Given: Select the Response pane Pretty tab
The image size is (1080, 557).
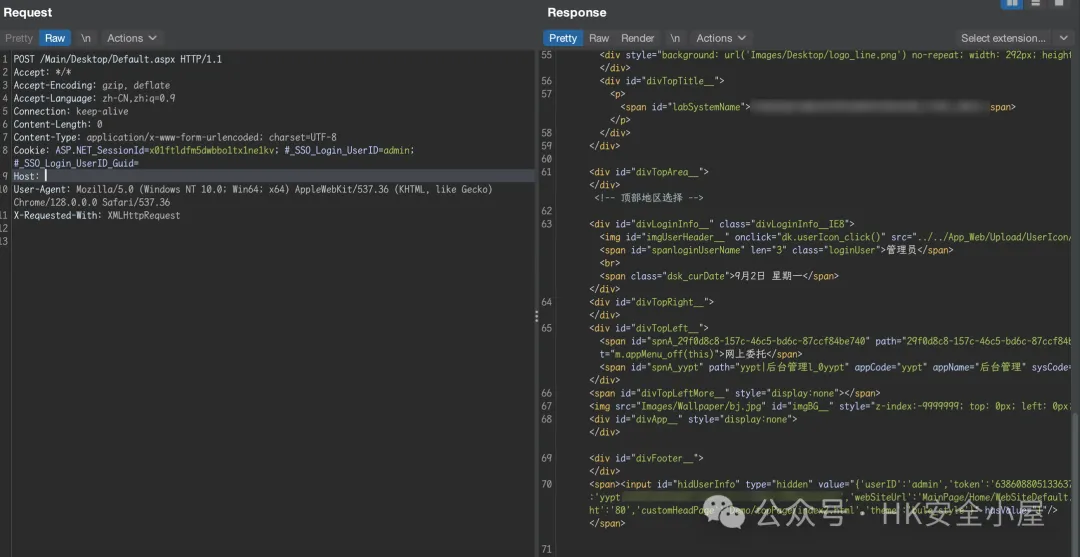Looking at the screenshot, I should [563, 39].
